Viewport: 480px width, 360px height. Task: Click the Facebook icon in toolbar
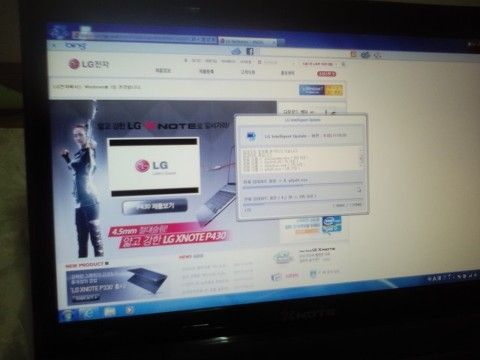pyautogui.click(x=250, y=51)
